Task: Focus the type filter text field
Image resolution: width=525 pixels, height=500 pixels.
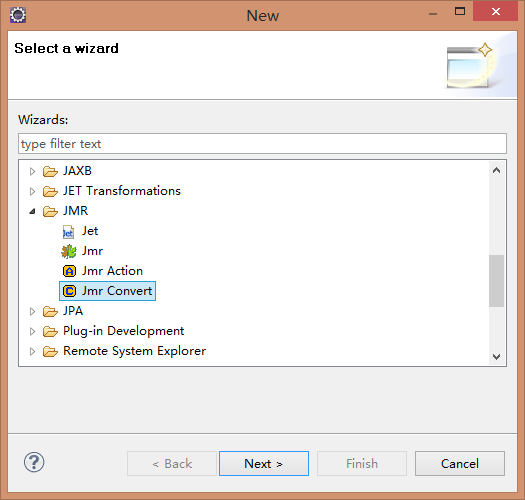Action: tap(262, 144)
